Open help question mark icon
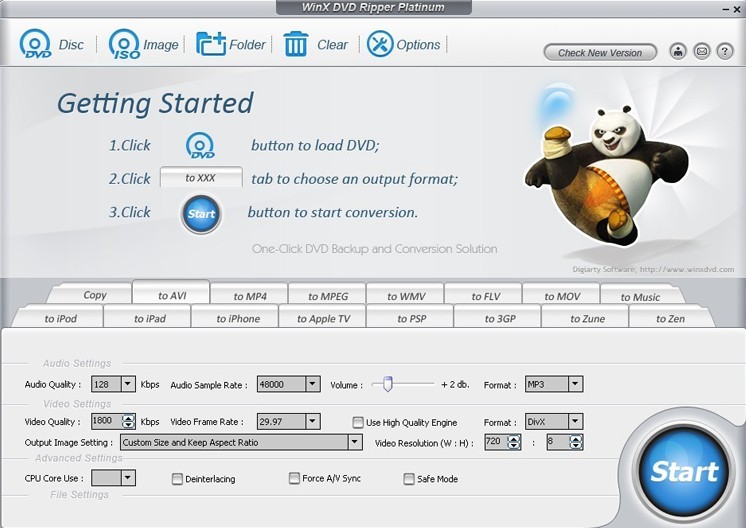This screenshot has height=528, width=746. (x=725, y=51)
